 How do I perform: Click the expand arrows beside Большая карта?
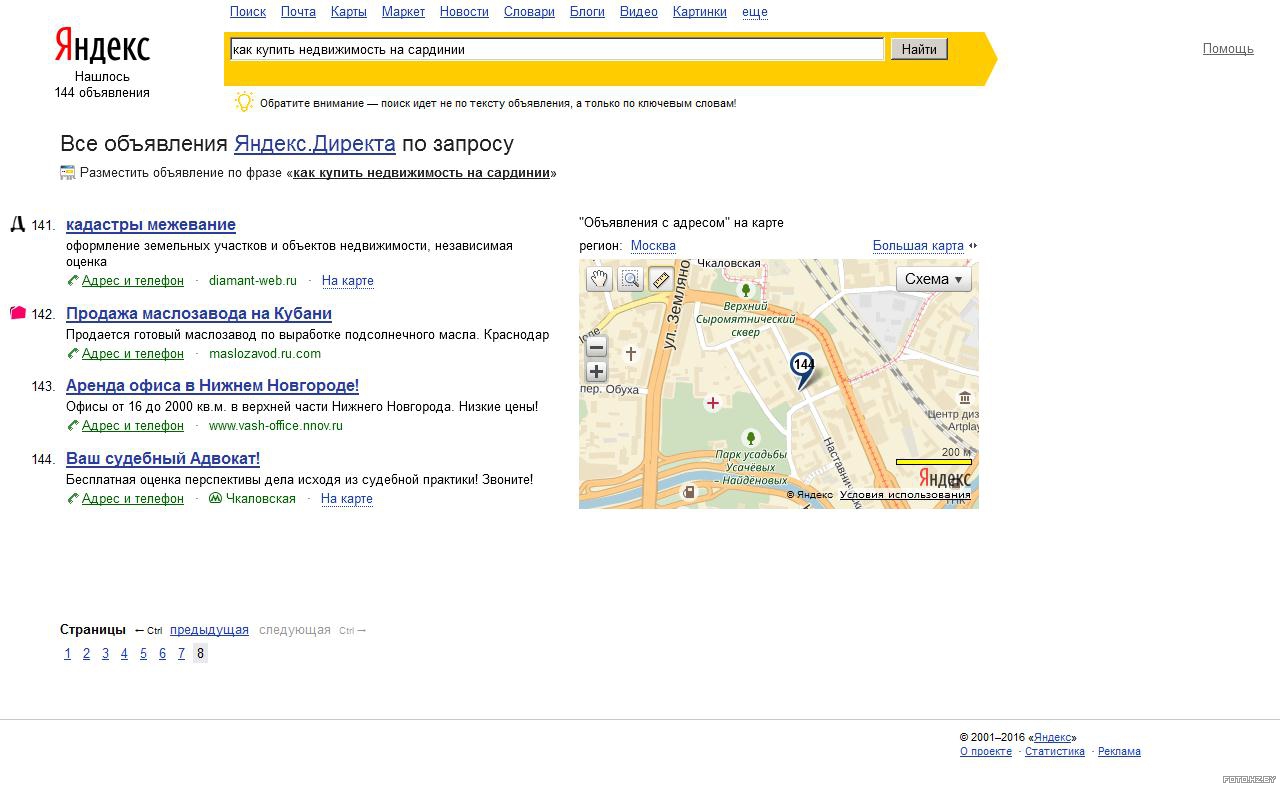click(973, 246)
